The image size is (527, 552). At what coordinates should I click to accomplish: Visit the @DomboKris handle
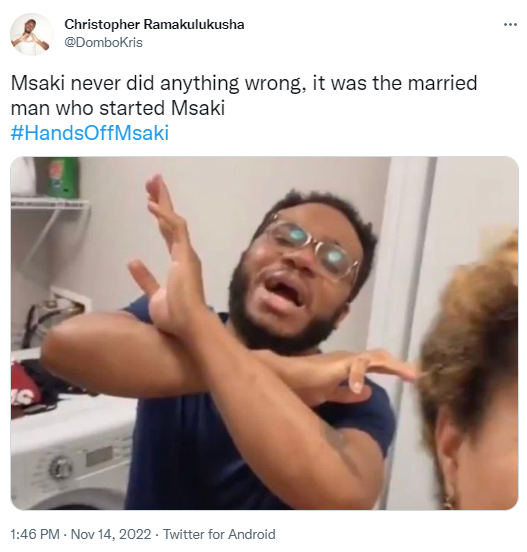(103, 43)
